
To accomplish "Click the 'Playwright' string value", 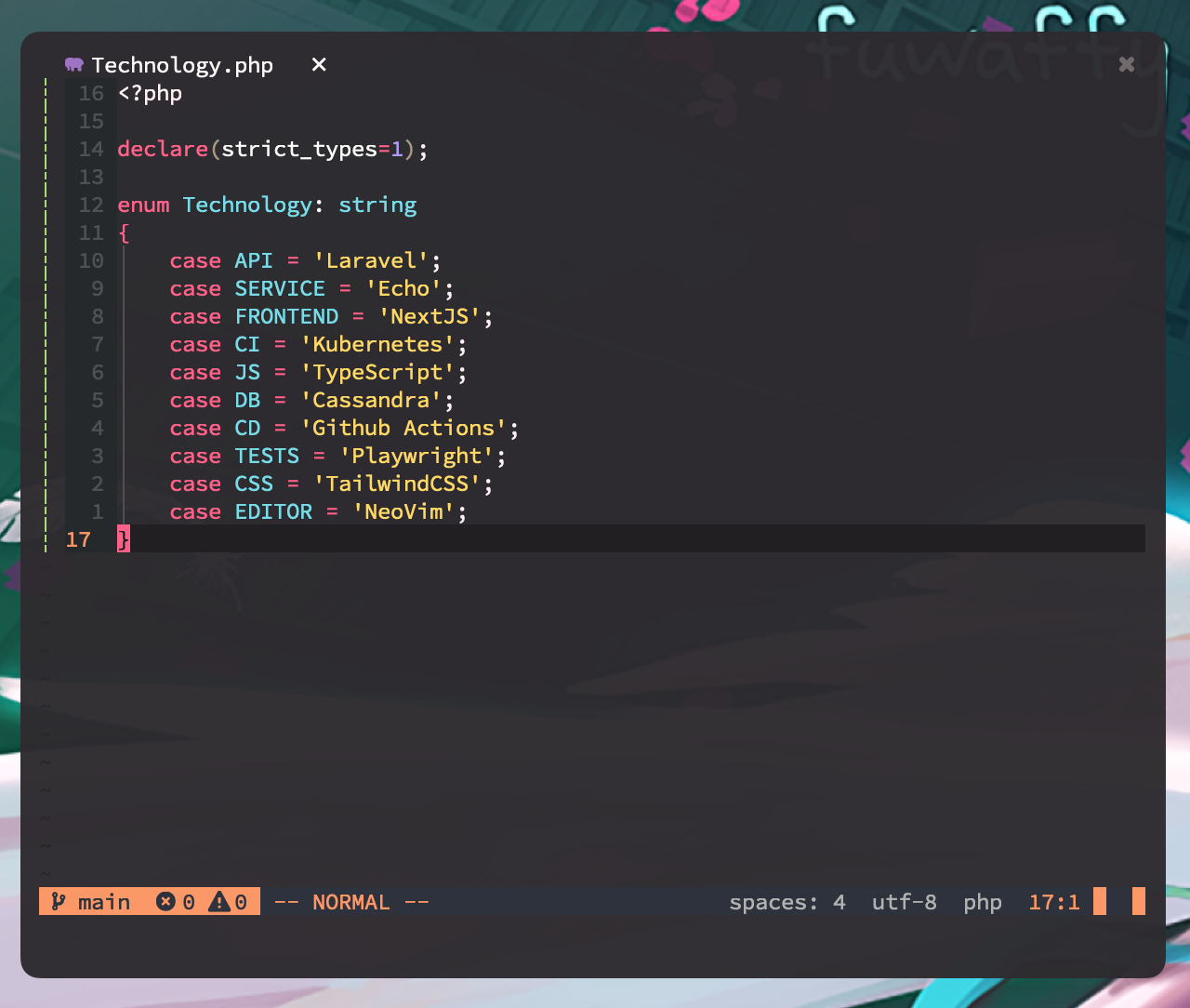I will 416,456.
